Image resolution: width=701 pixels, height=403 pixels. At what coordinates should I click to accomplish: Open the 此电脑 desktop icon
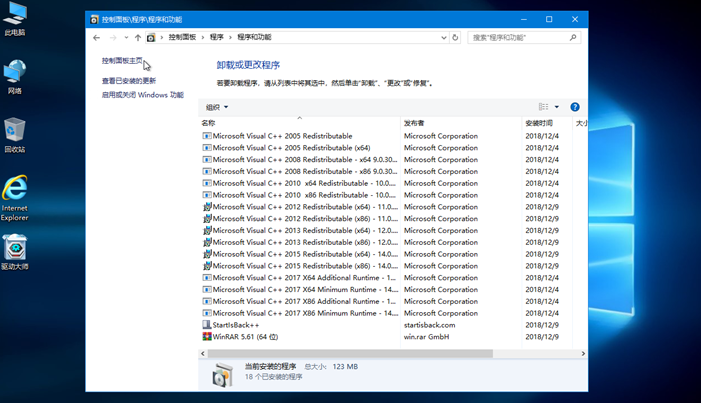pyautogui.click(x=15, y=19)
